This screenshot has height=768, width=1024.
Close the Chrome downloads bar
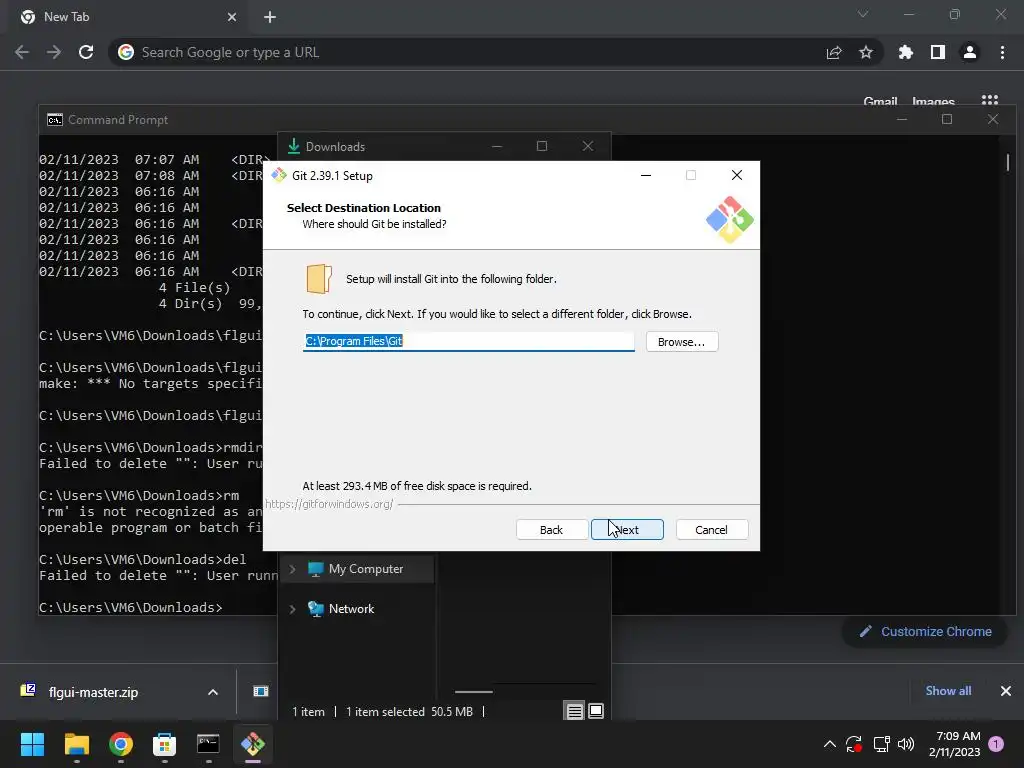[1006, 690]
